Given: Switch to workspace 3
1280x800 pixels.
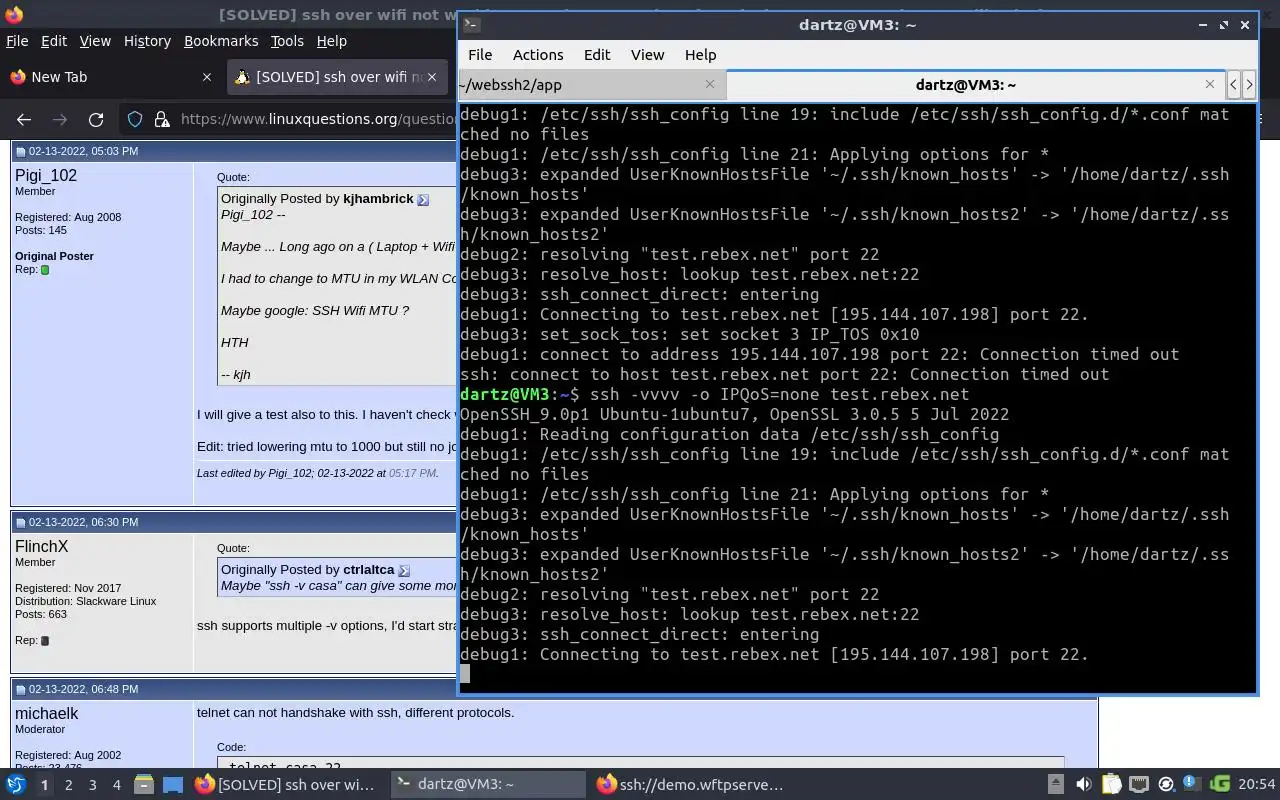Looking at the screenshot, I should (x=92, y=785).
